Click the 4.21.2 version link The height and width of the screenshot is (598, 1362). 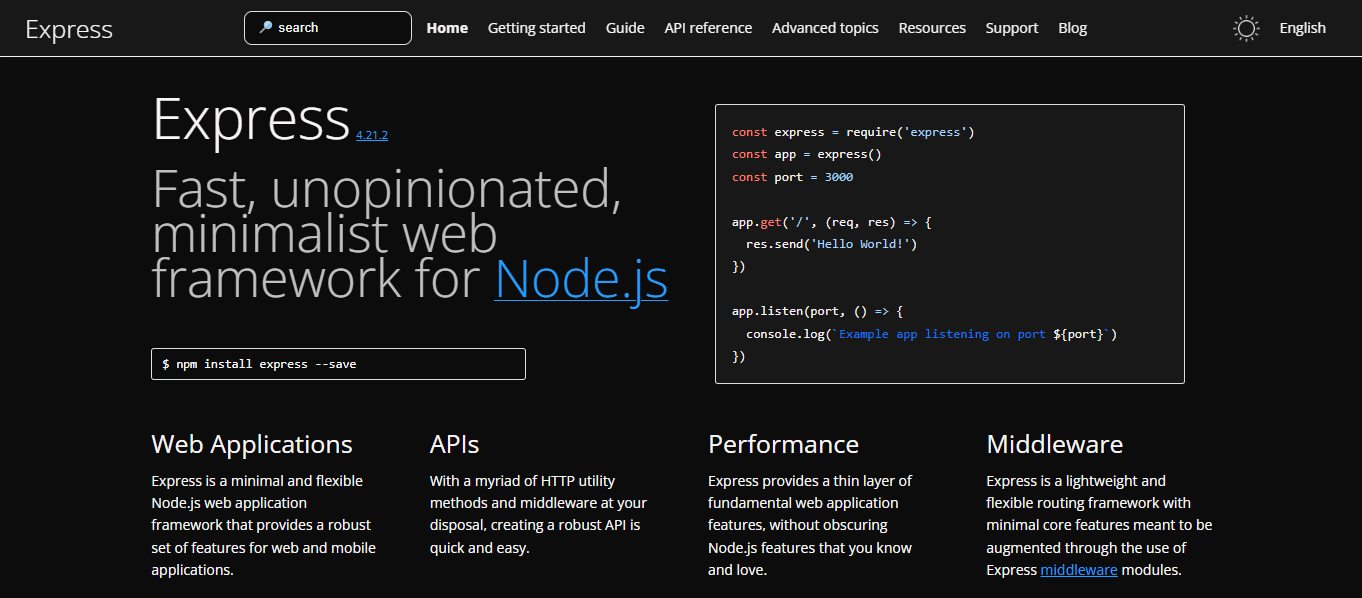tap(372, 135)
